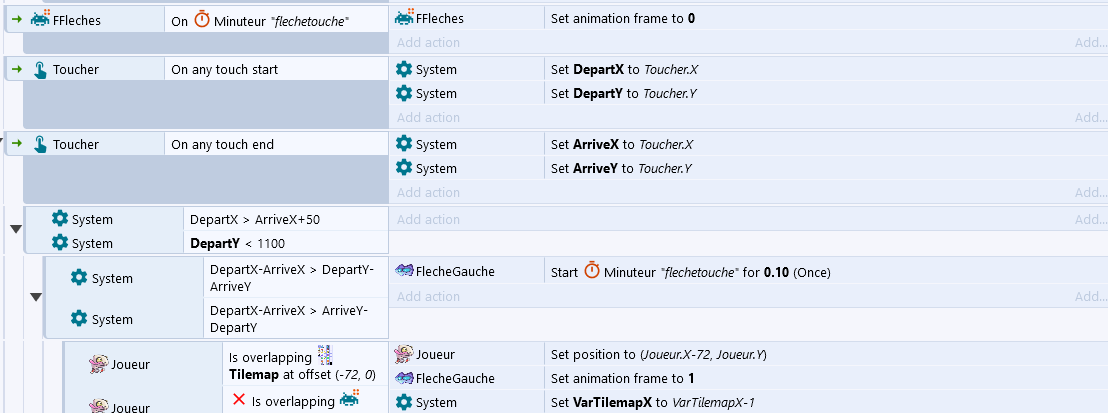Click Add action under Set DepartY action
1108x413 pixels.
428,117
